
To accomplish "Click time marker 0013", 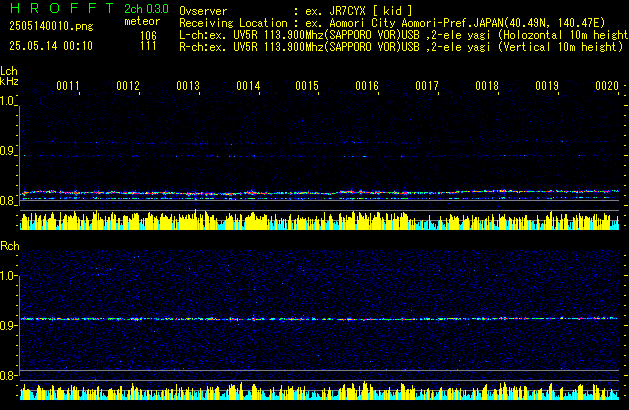I will 188,86.
